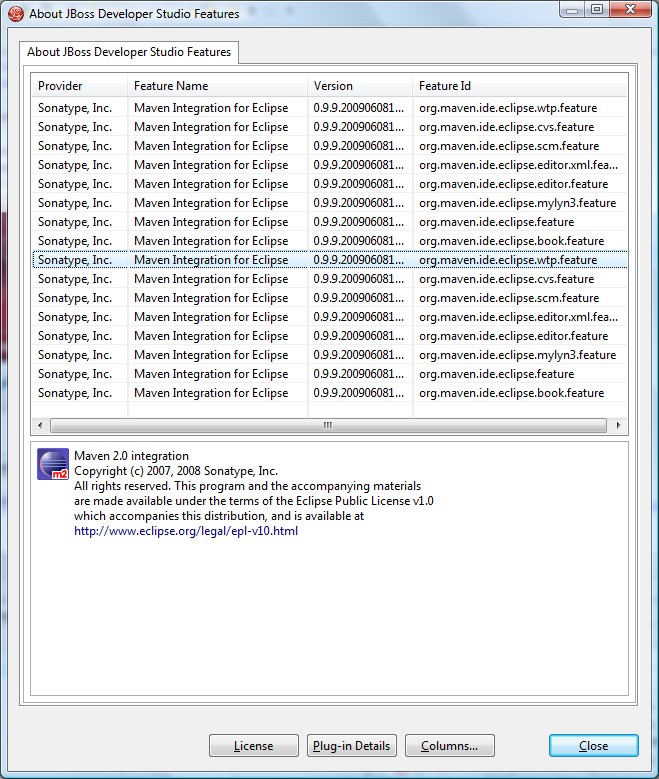Open Plug-in Details
The image size is (659, 779).
[x=351, y=746]
